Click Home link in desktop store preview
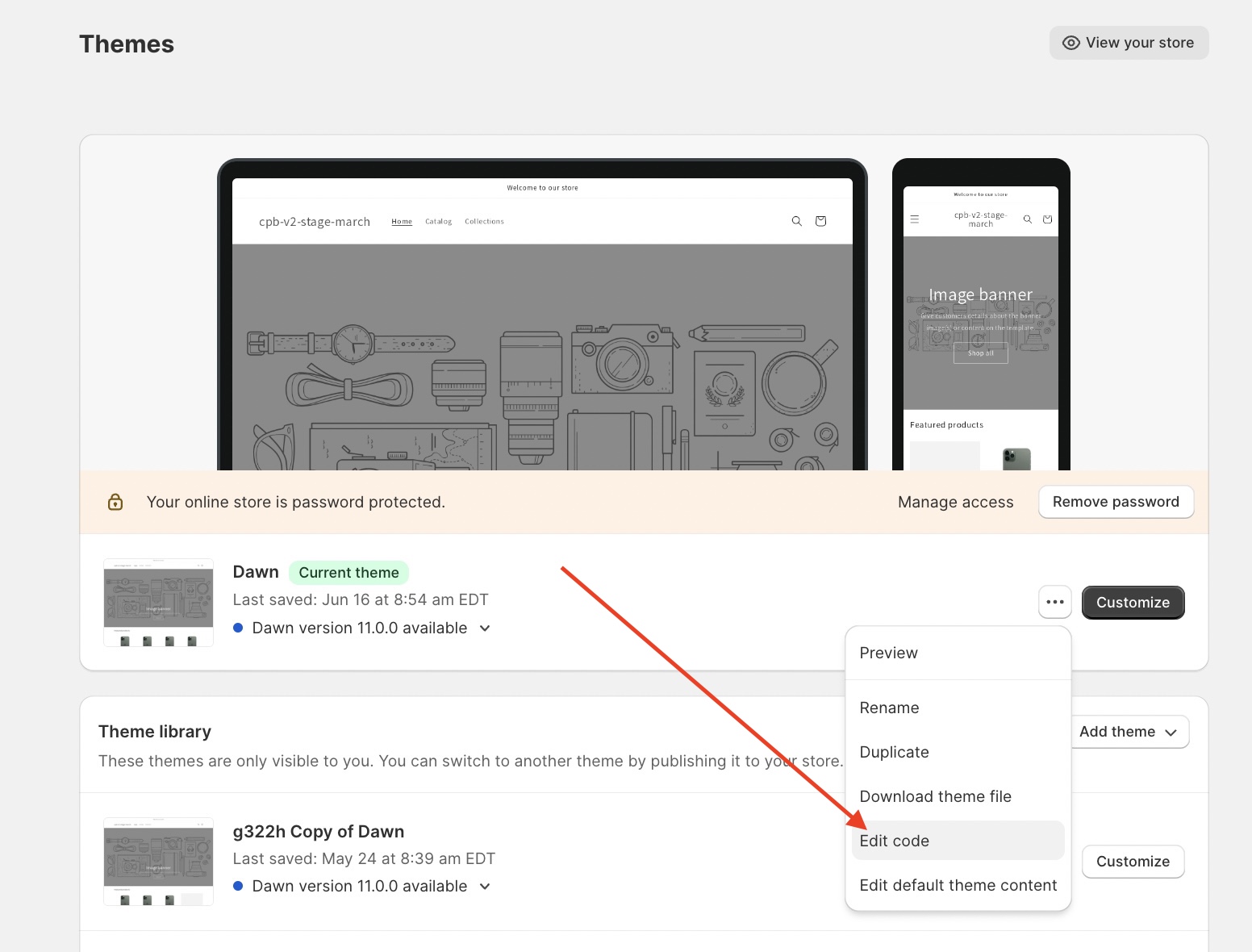 click(402, 221)
